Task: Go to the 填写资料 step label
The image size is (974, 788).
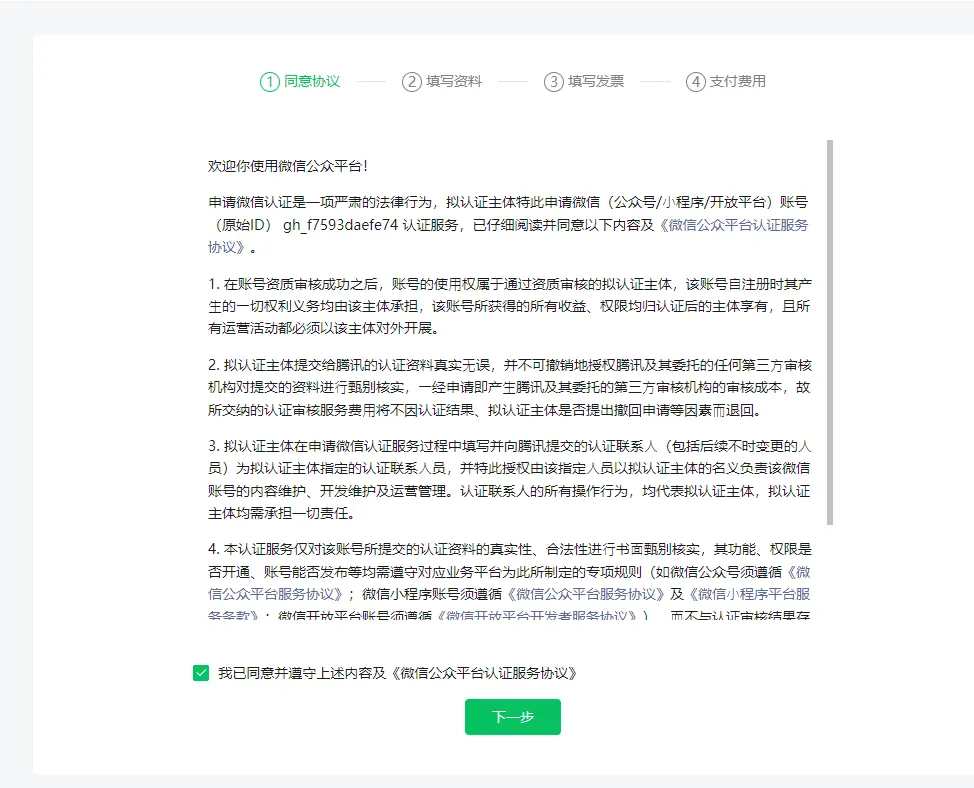Action: (454, 82)
